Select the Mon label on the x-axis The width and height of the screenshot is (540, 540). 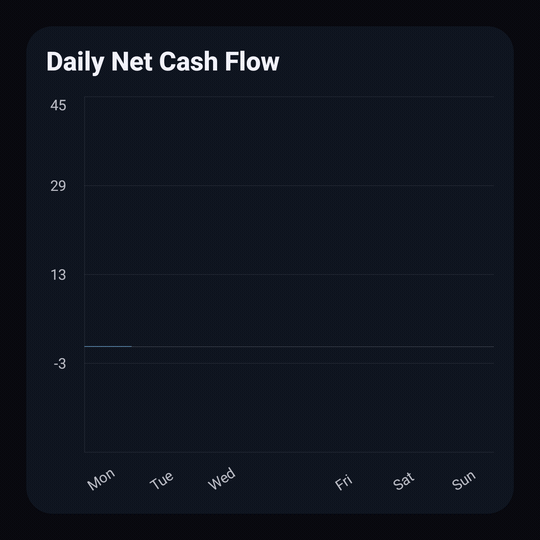[x=101, y=479]
